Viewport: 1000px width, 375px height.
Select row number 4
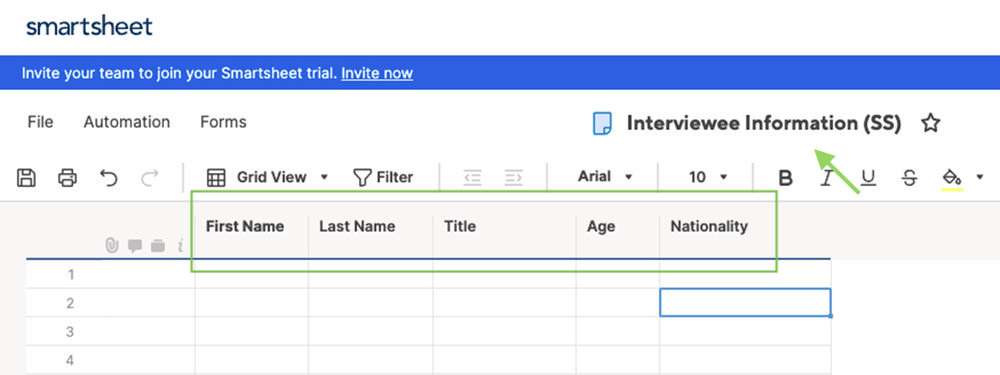pyautogui.click(x=71, y=360)
